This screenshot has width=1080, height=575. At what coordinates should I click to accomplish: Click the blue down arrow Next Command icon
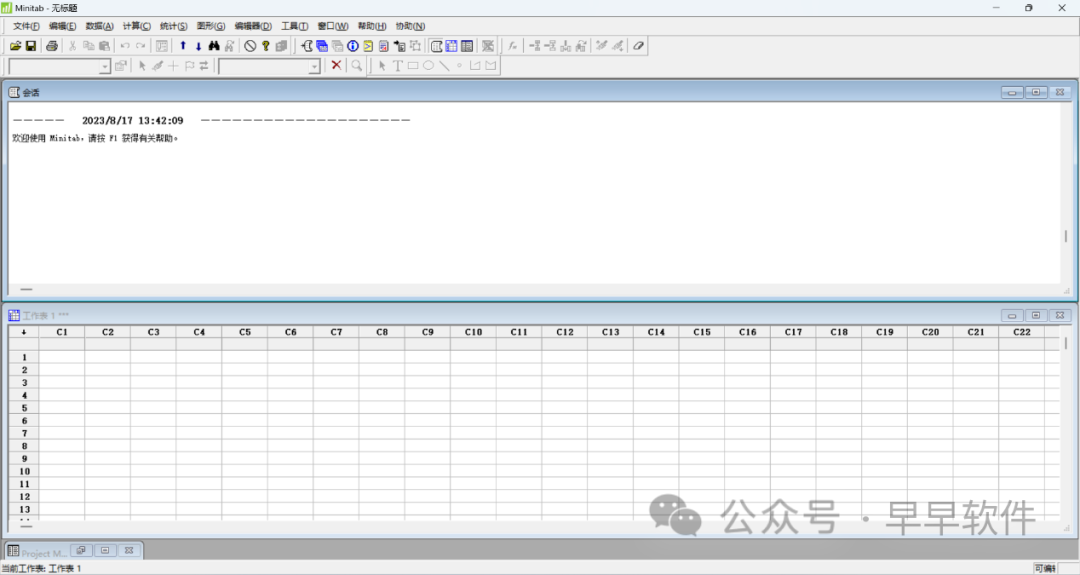click(198, 46)
